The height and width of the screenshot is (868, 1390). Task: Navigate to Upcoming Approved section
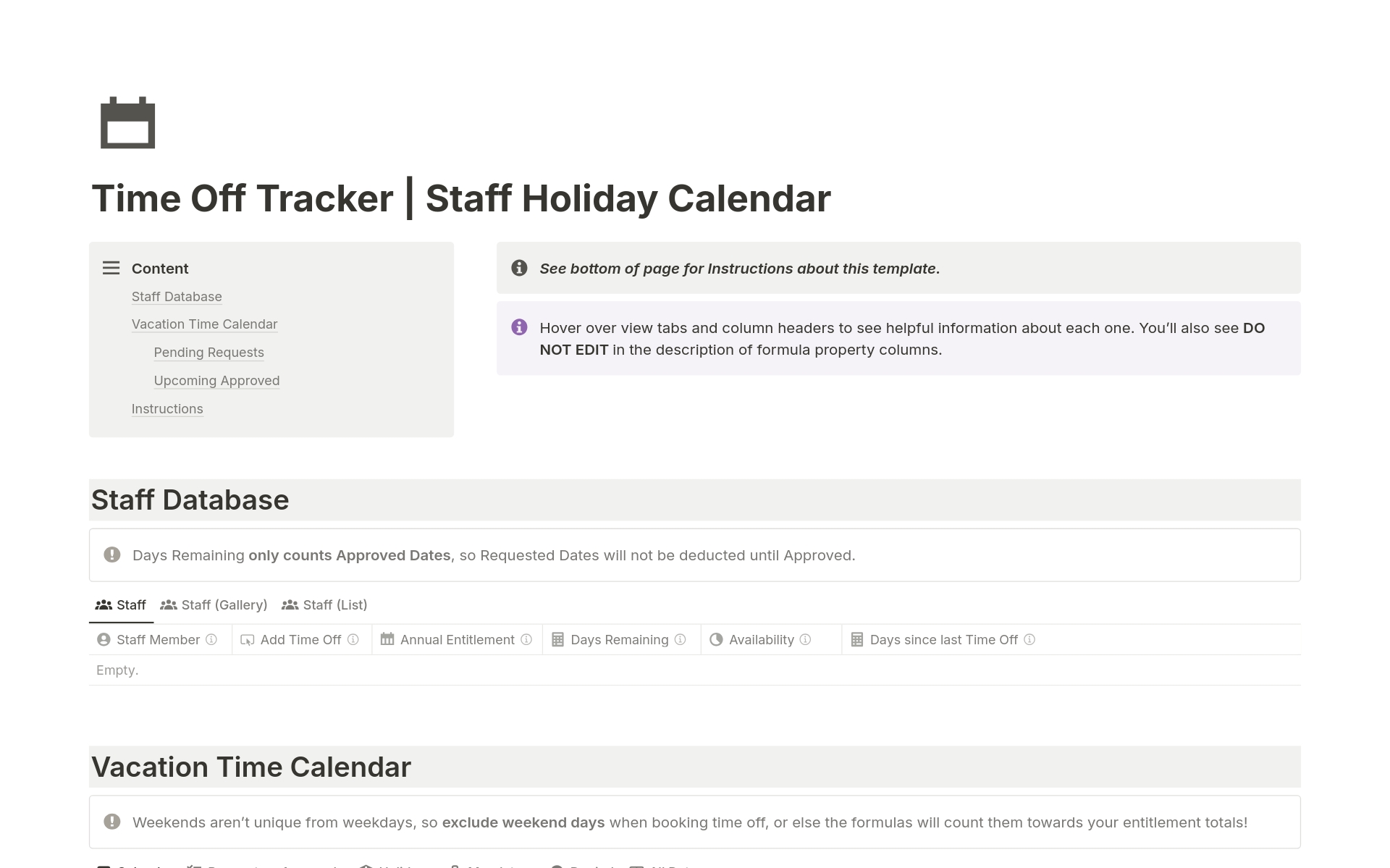click(217, 380)
